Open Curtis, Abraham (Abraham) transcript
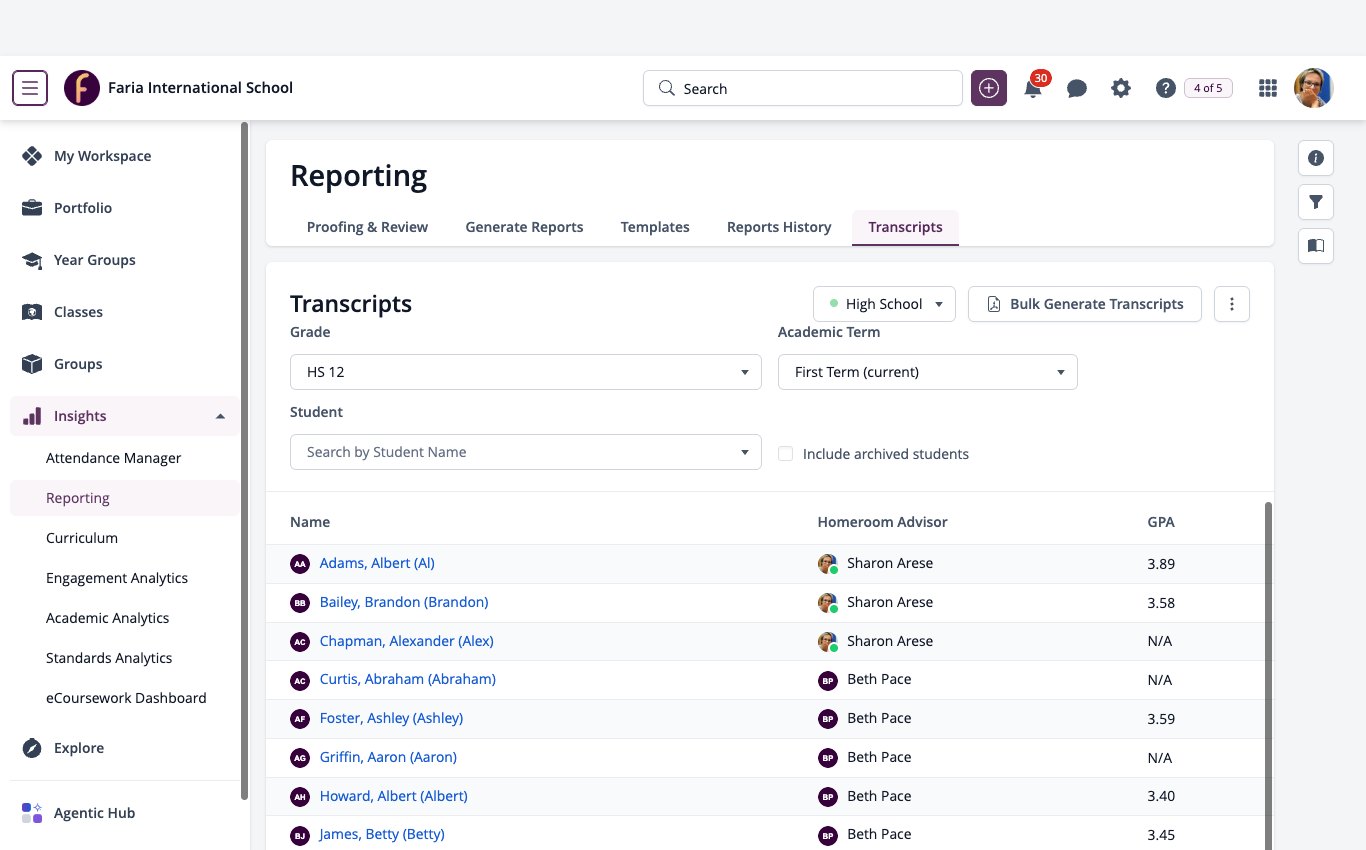Screen dimensions: 1366x850 pos(407,679)
